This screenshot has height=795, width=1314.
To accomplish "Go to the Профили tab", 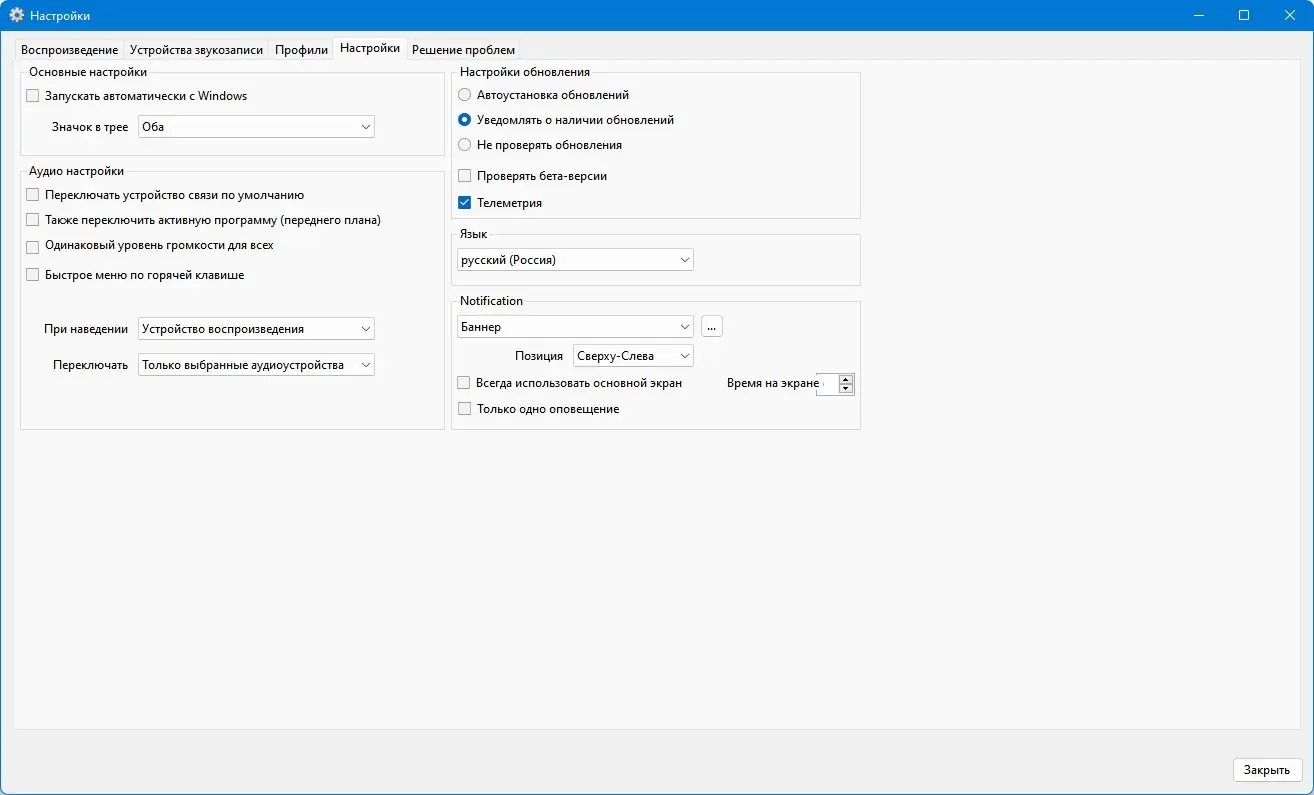I will 301,50.
